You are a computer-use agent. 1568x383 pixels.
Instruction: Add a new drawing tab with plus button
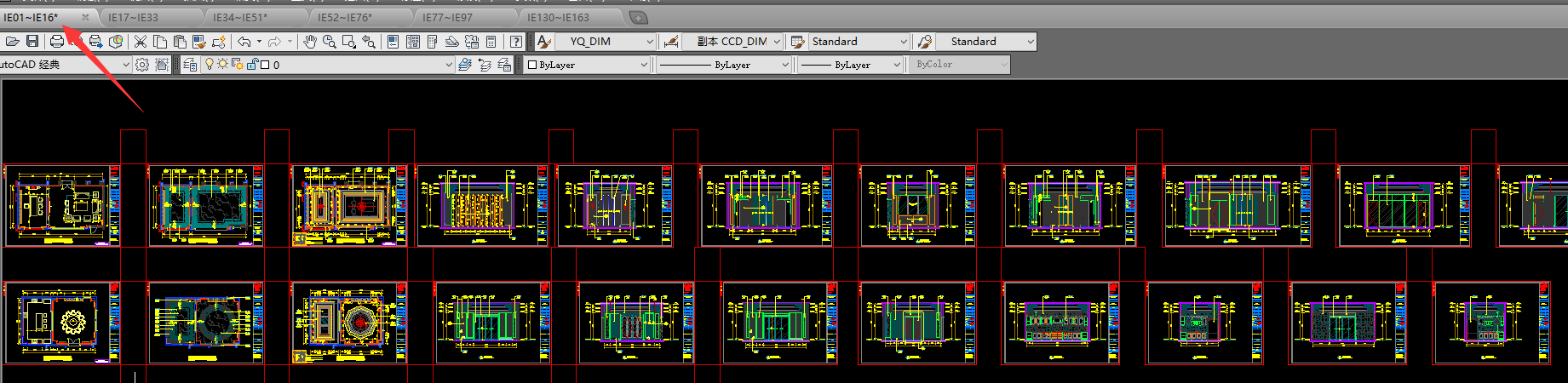638,17
